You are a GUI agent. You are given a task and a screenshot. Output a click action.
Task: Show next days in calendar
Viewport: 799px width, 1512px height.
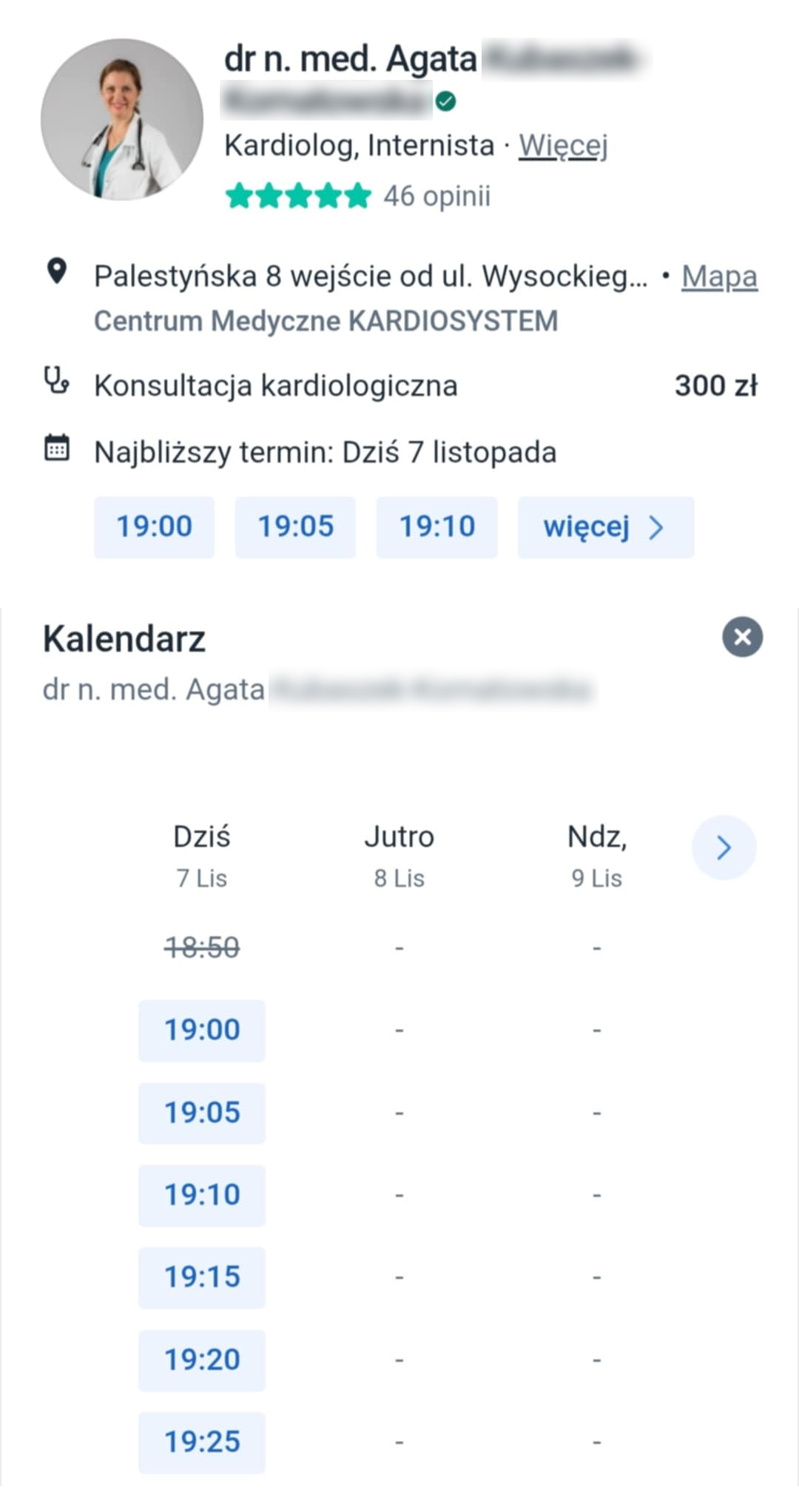coord(724,848)
